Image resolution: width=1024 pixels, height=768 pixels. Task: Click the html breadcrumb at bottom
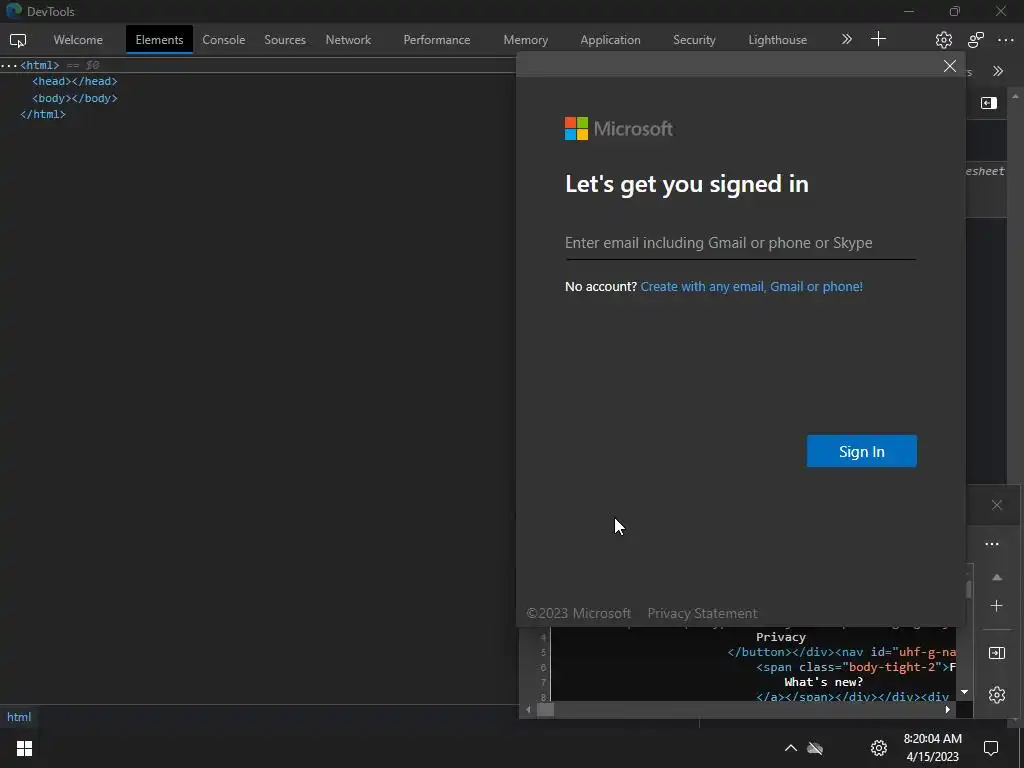(x=19, y=717)
